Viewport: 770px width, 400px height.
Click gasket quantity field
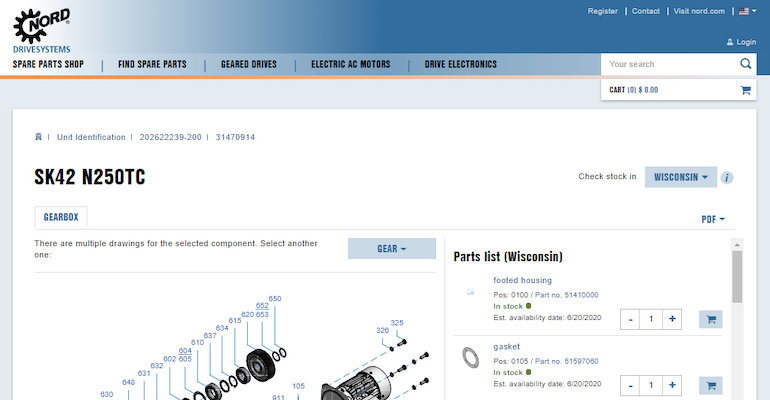[651, 386]
